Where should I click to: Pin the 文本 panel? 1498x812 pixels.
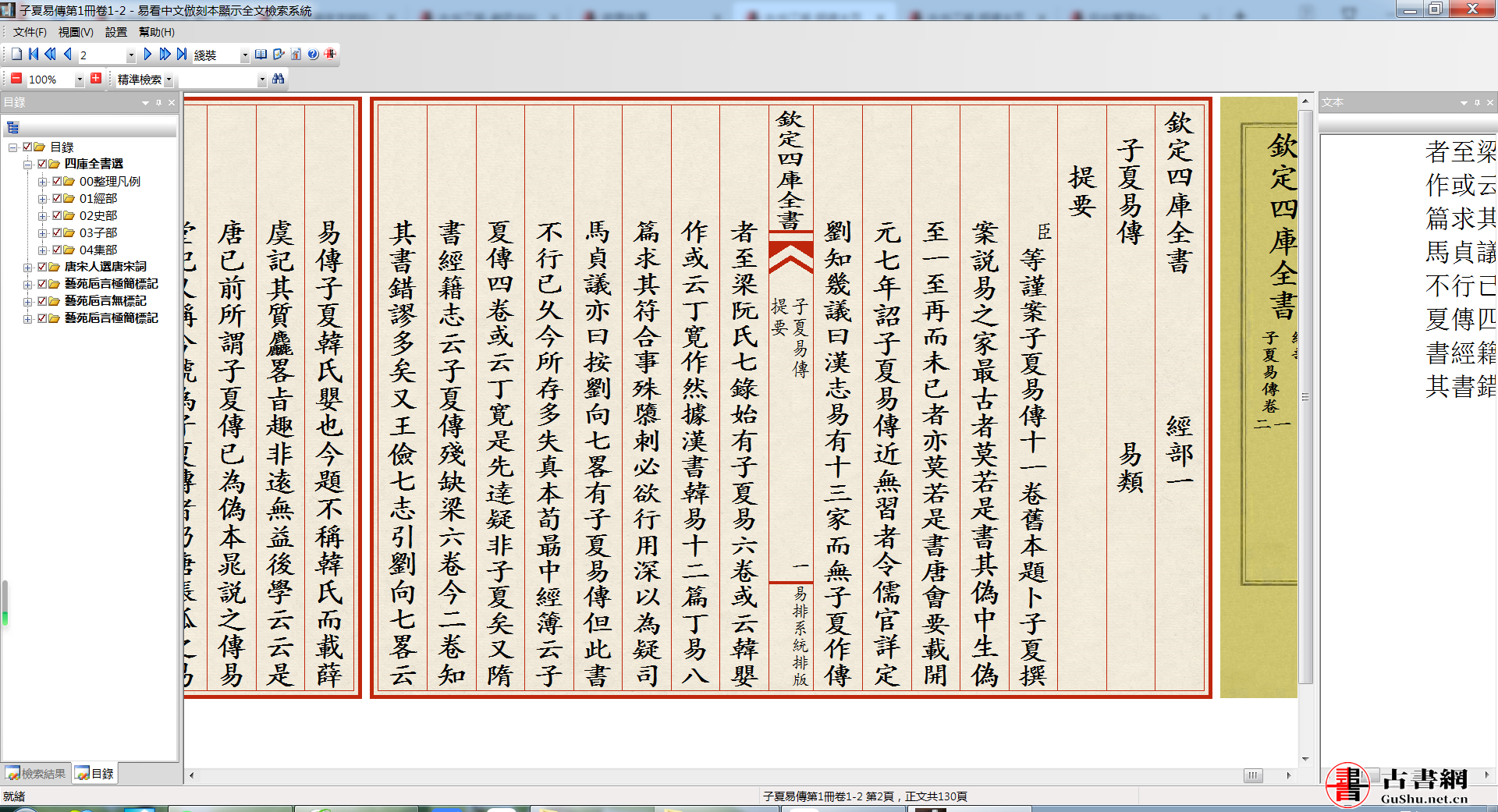[x=1477, y=102]
